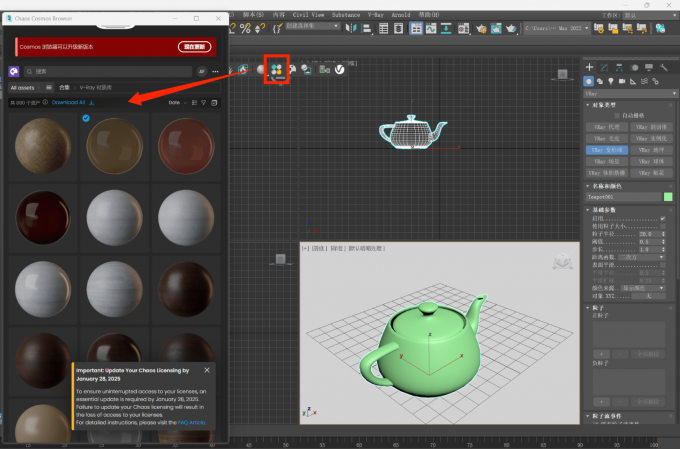This screenshot has height=449, width=680.
Task: Open the VRay object category dropdown
Action: [630, 93]
